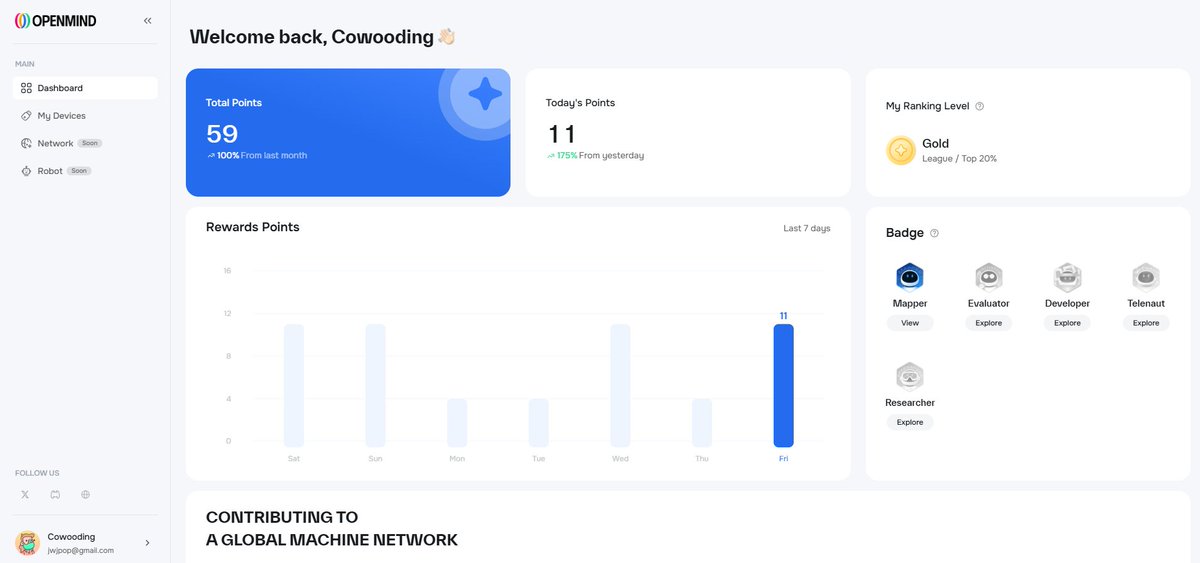Click the My Ranking Level help icon
The height and width of the screenshot is (563, 1200).
pos(979,106)
